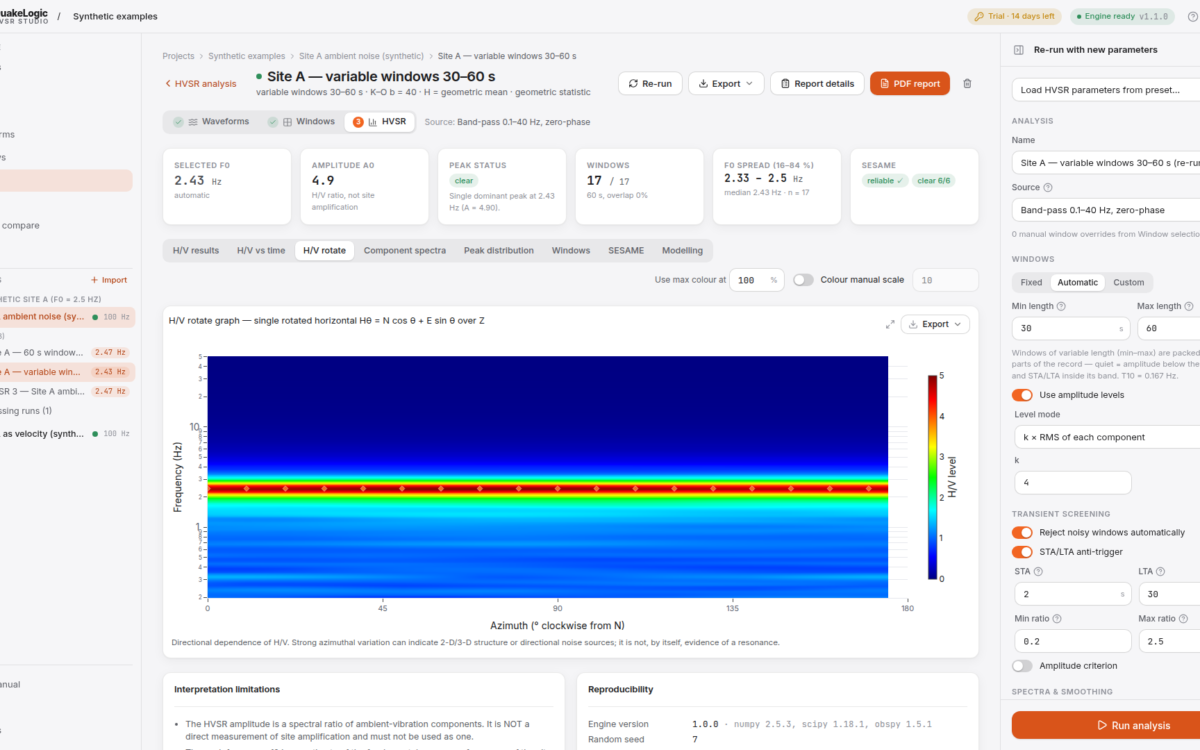Show help for Min ratio

[x=1057, y=619]
